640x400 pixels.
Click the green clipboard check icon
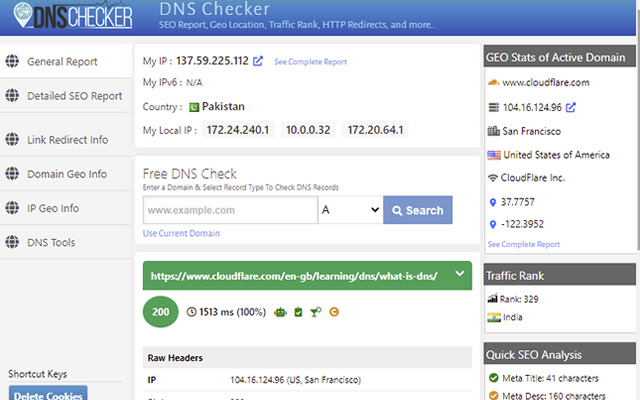[298, 312]
